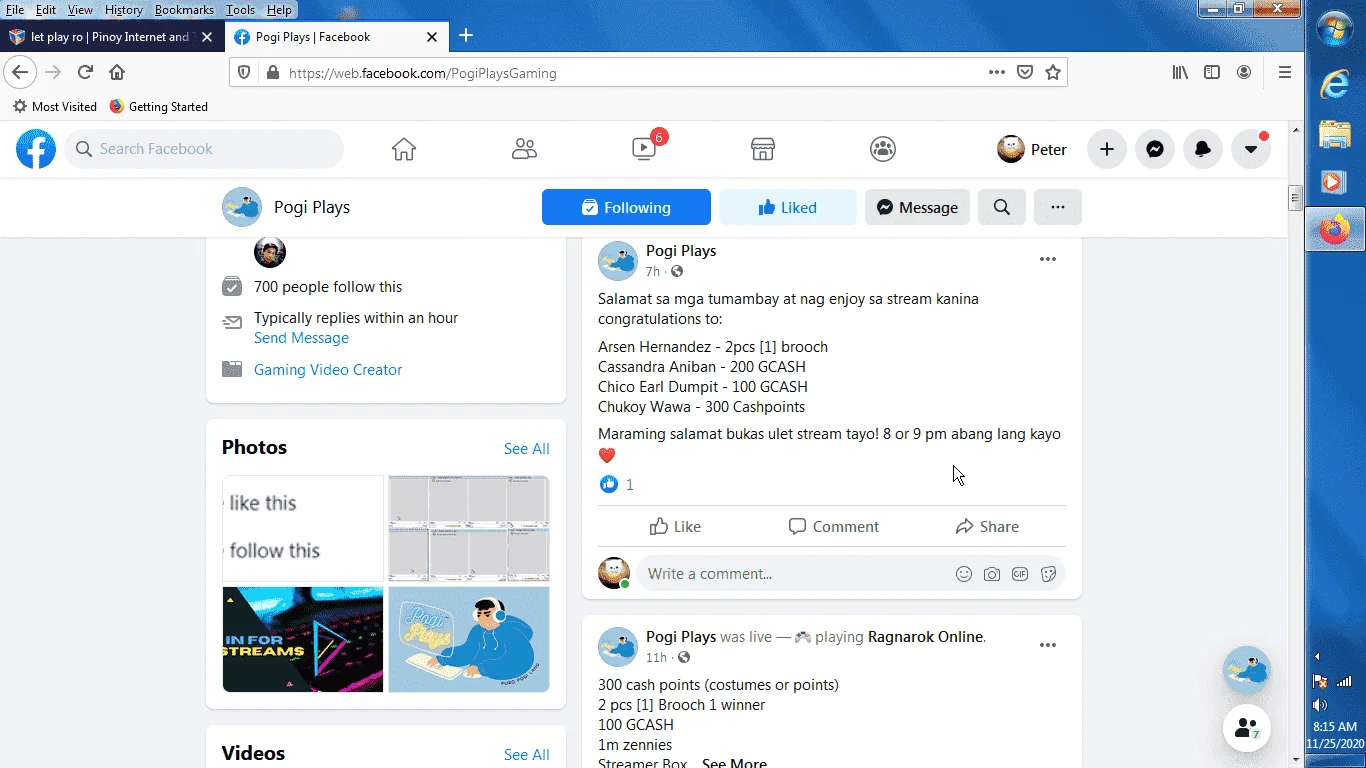Insert an emoji in the comment
The width and height of the screenshot is (1366, 768).
click(x=964, y=574)
